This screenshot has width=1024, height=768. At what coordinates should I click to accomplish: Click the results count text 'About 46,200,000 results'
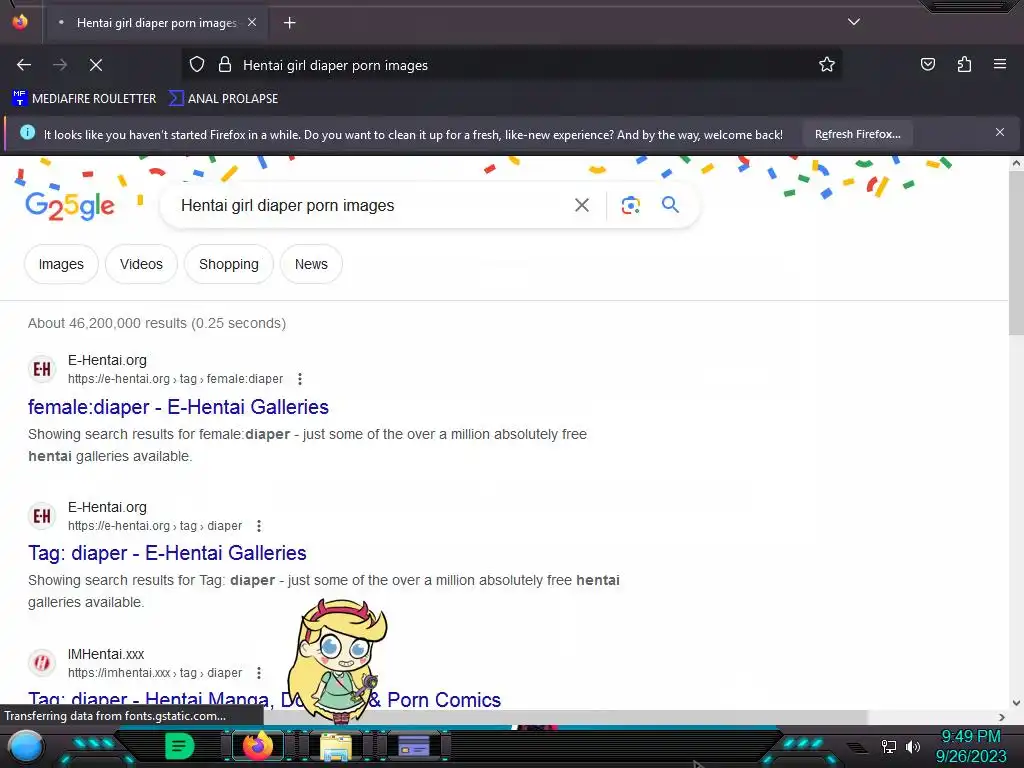(x=108, y=323)
